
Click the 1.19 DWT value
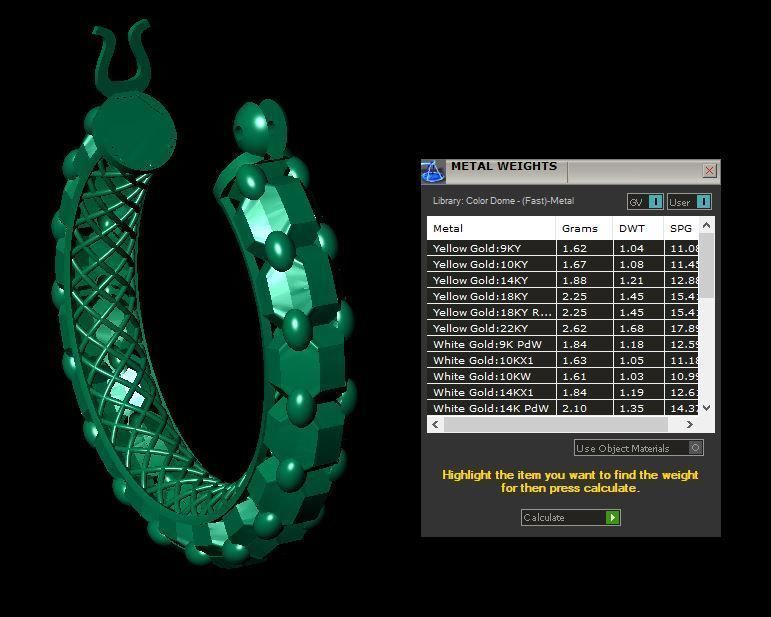[631, 392]
